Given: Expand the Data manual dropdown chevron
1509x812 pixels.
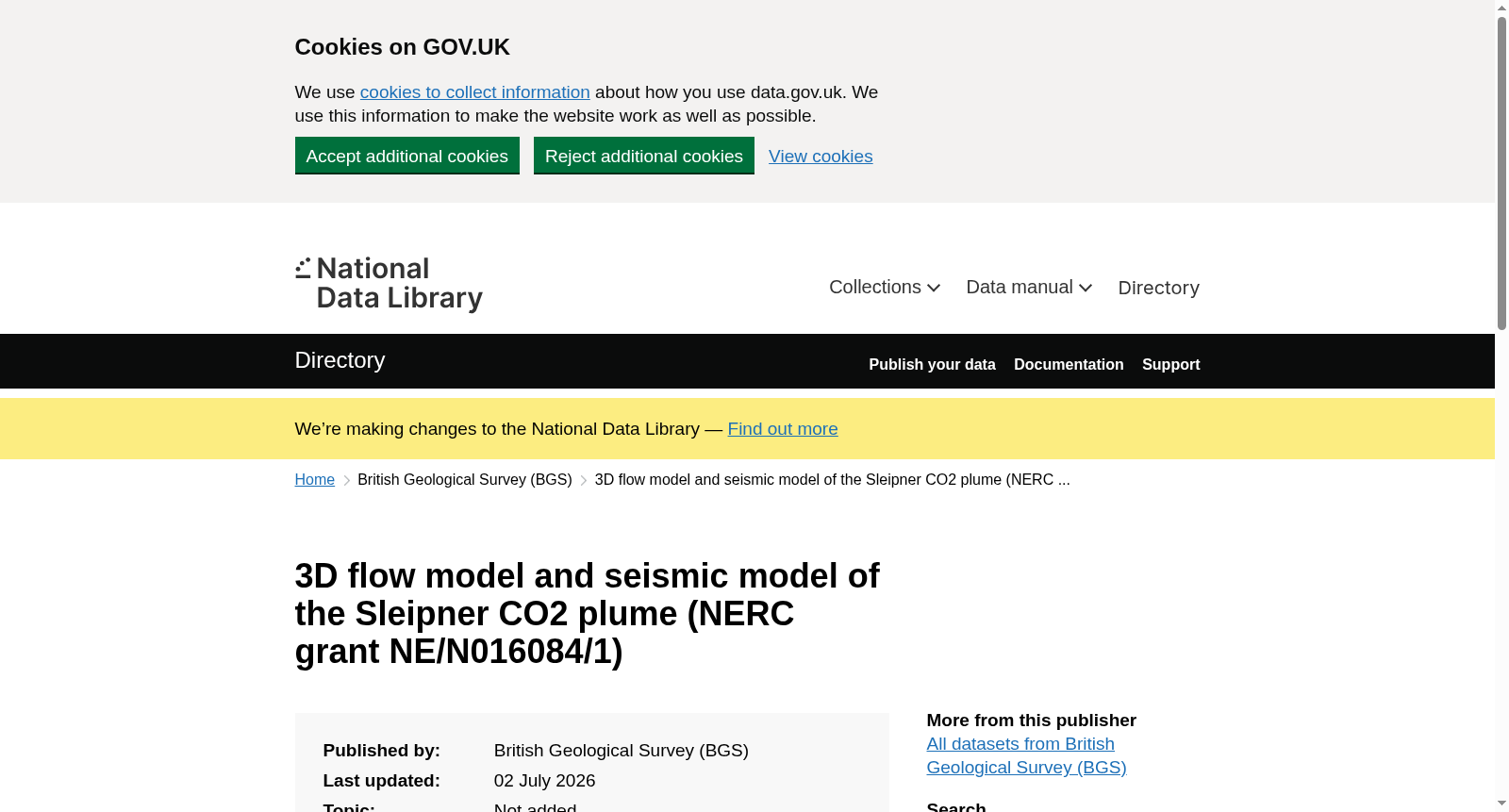Looking at the screenshot, I should 1086,288.
